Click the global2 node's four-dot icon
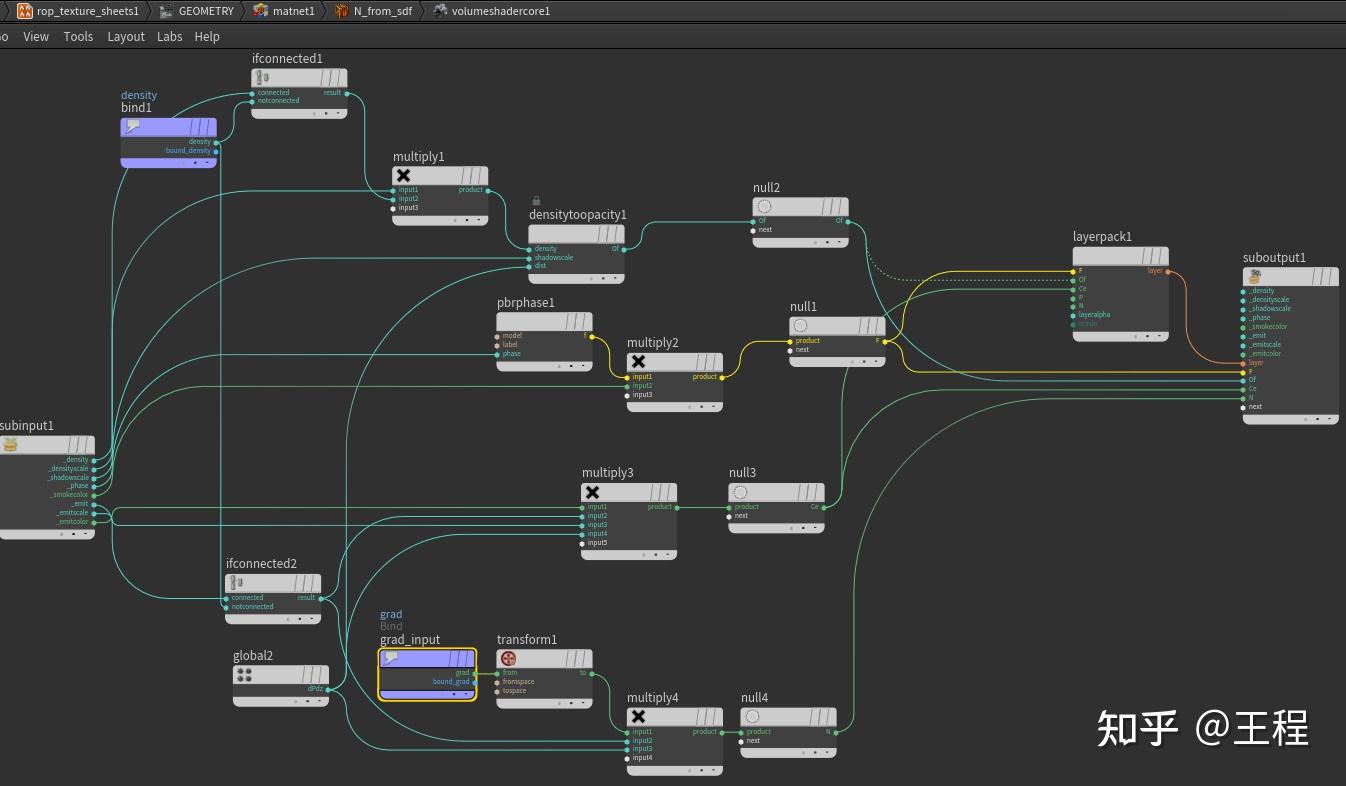1346x786 pixels. pyautogui.click(x=244, y=675)
